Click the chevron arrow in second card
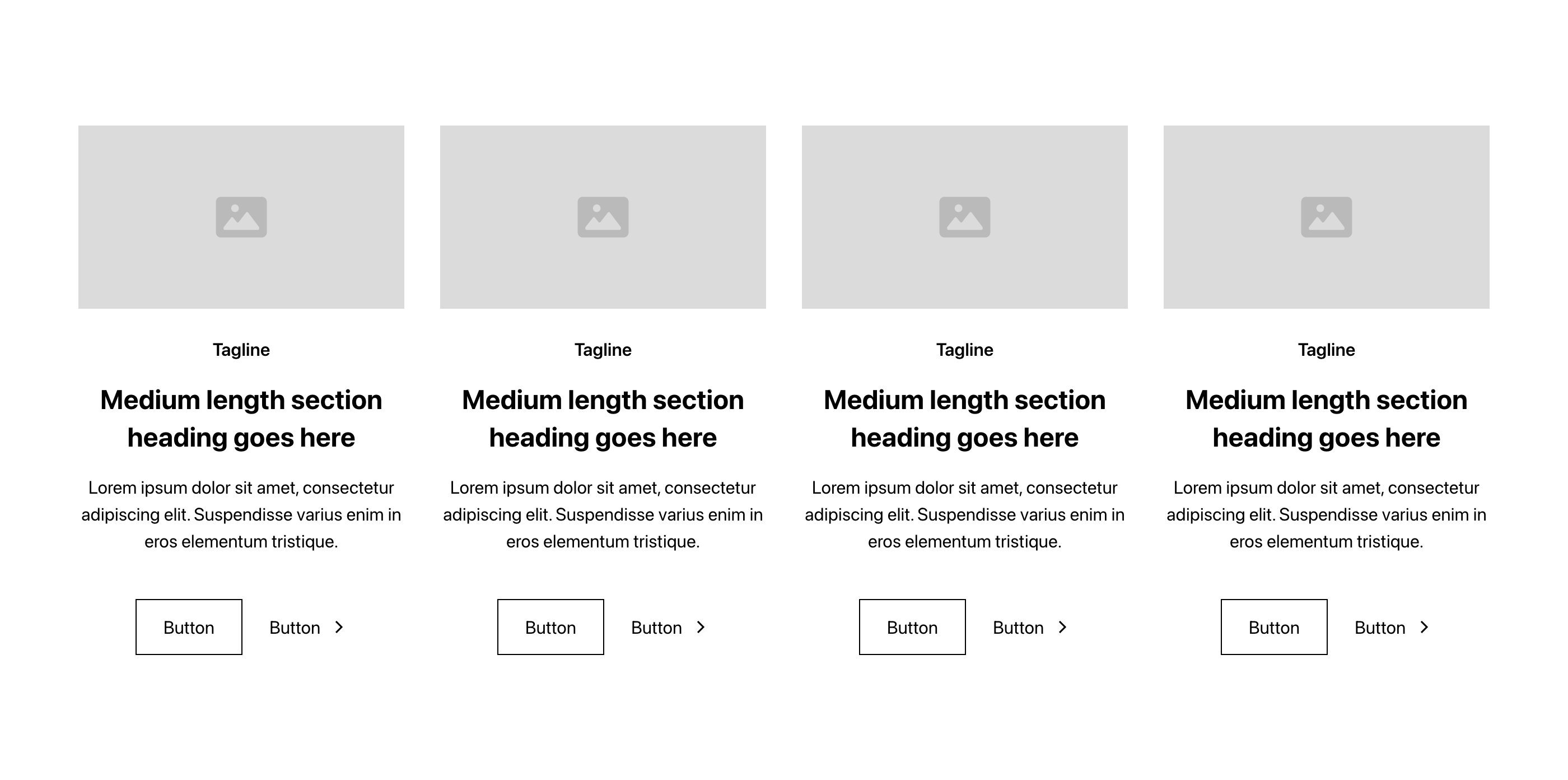The image size is (1568, 780). pos(701,627)
